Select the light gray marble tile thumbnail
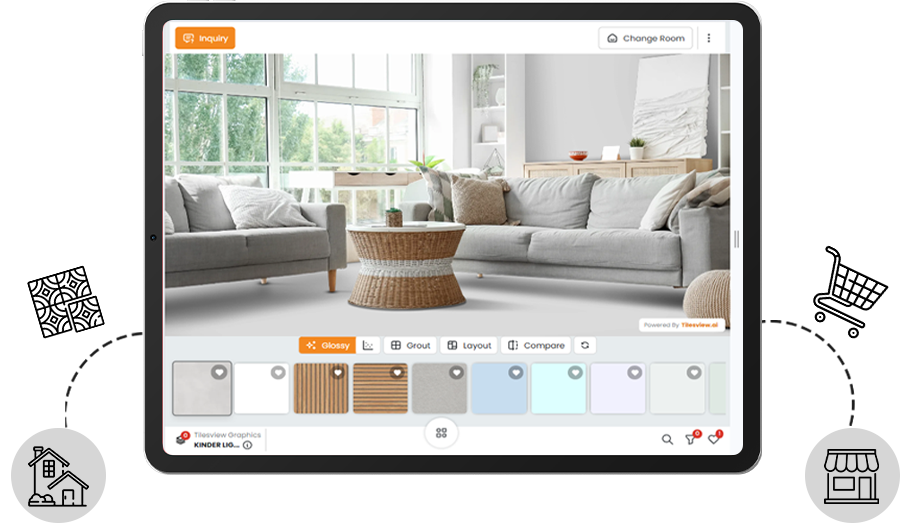The width and height of the screenshot is (907, 525). click(x=201, y=388)
